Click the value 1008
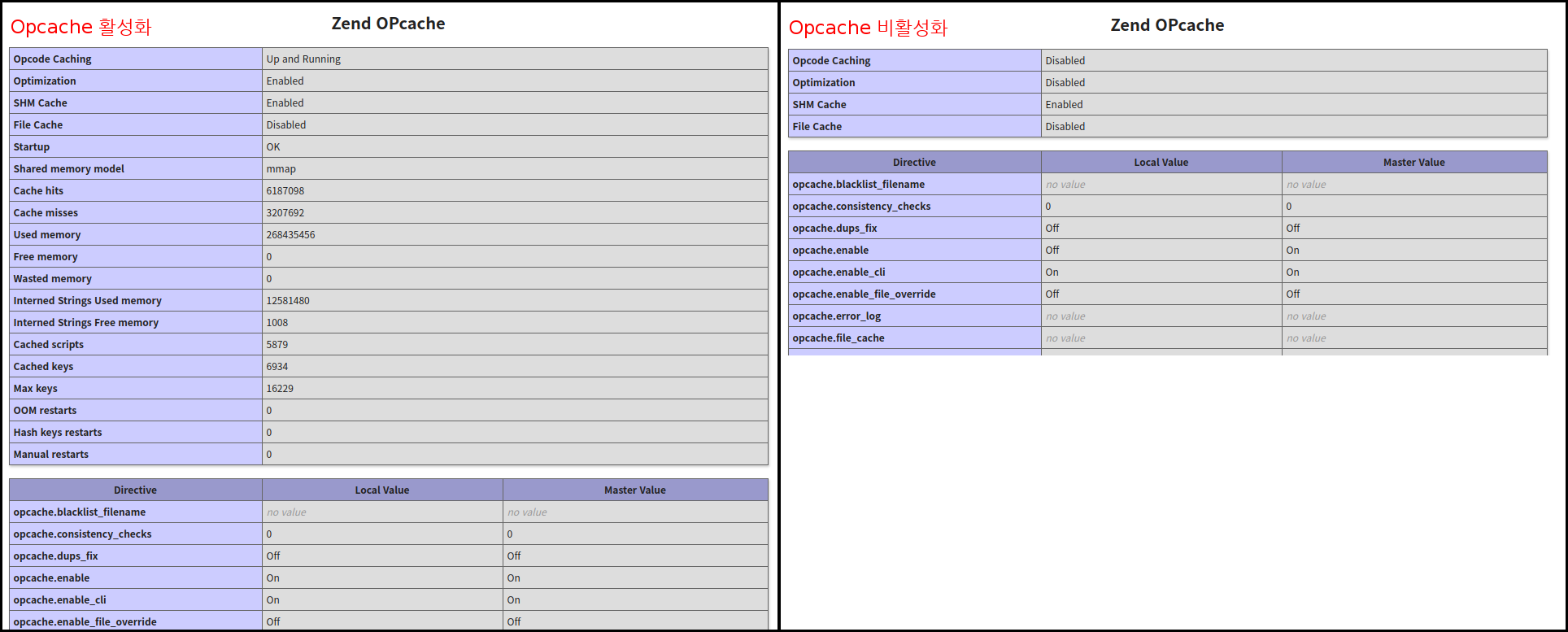This screenshot has width=1568, height=632. coord(277,322)
